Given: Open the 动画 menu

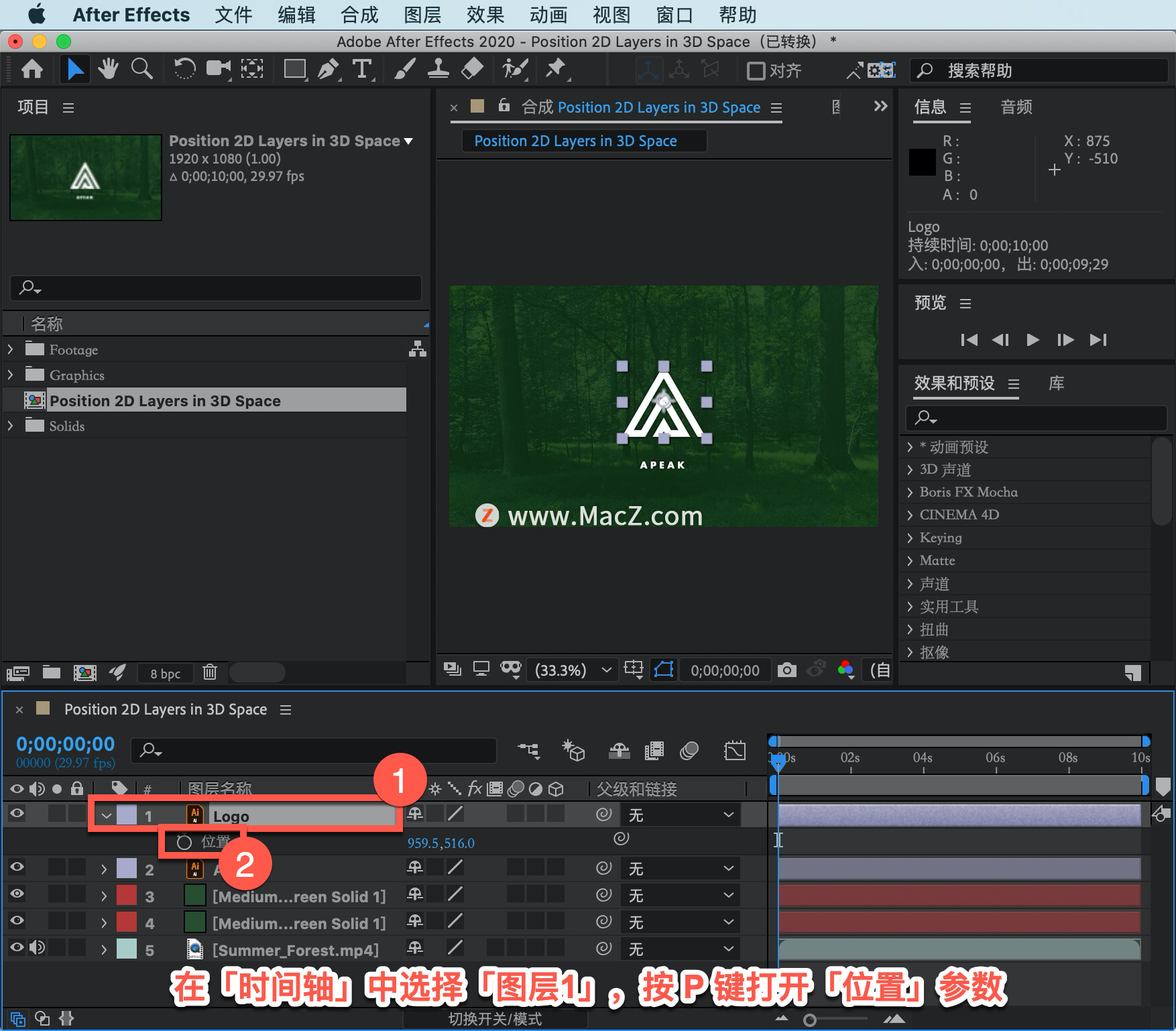Looking at the screenshot, I should point(548,15).
